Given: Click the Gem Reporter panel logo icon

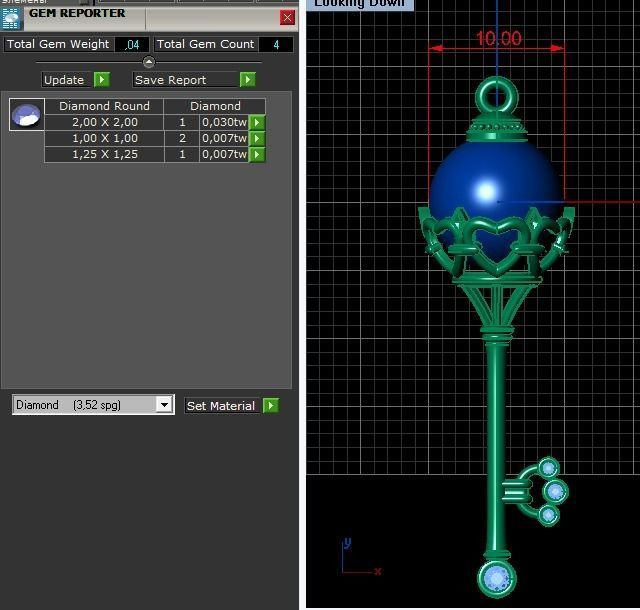Looking at the screenshot, I should [12, 17].
